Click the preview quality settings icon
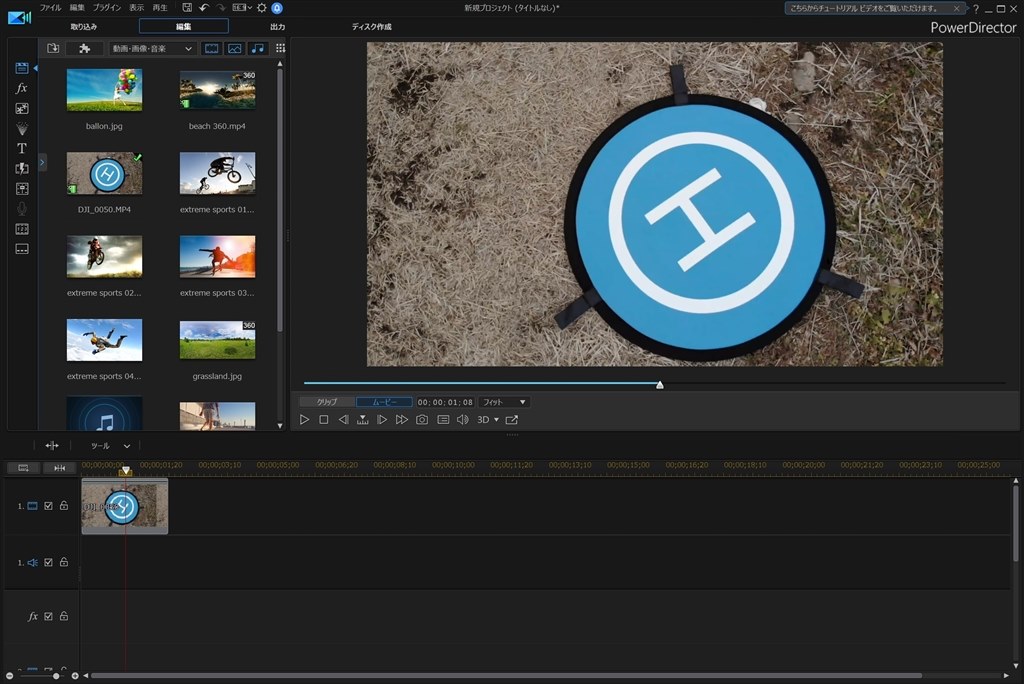The height and width of the screenshot is (684, 1024). 443,419
